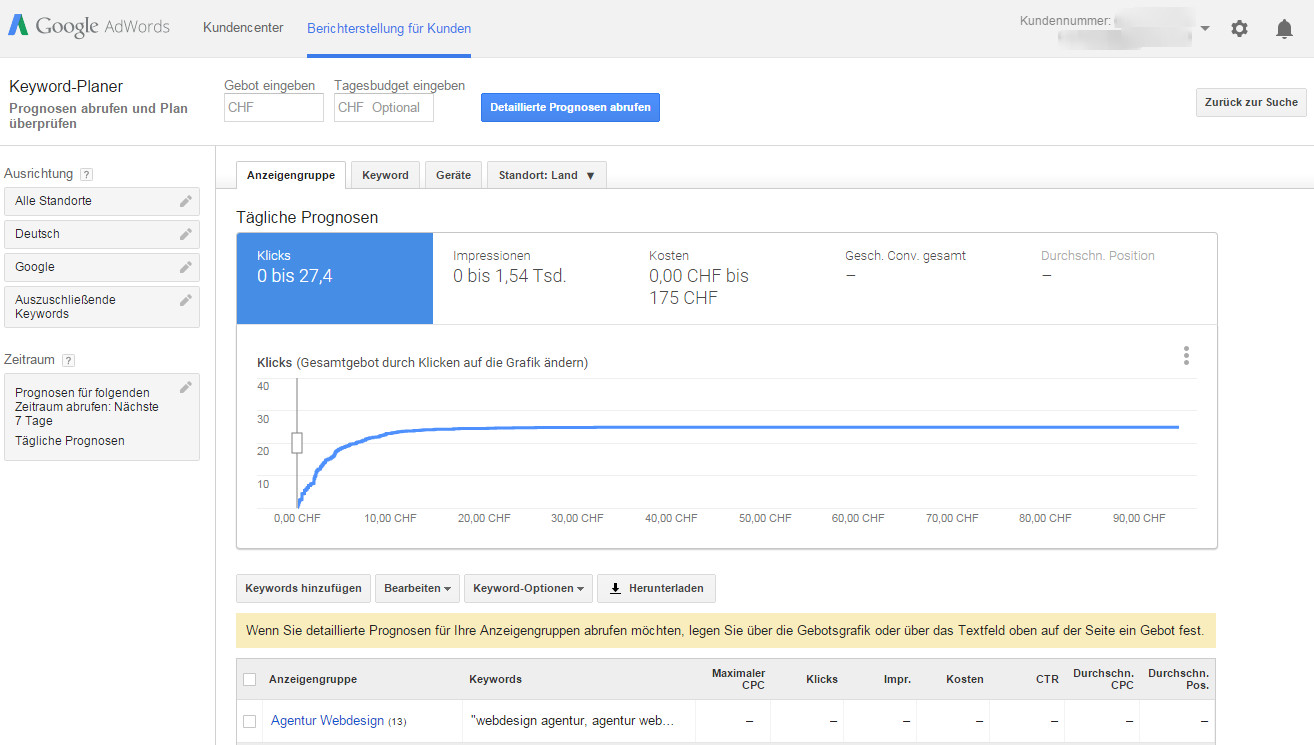The image size is (1314, 745).
Task: Select the Gesch. Conv. gesamt tile
Action: click(x=923, y=278)
